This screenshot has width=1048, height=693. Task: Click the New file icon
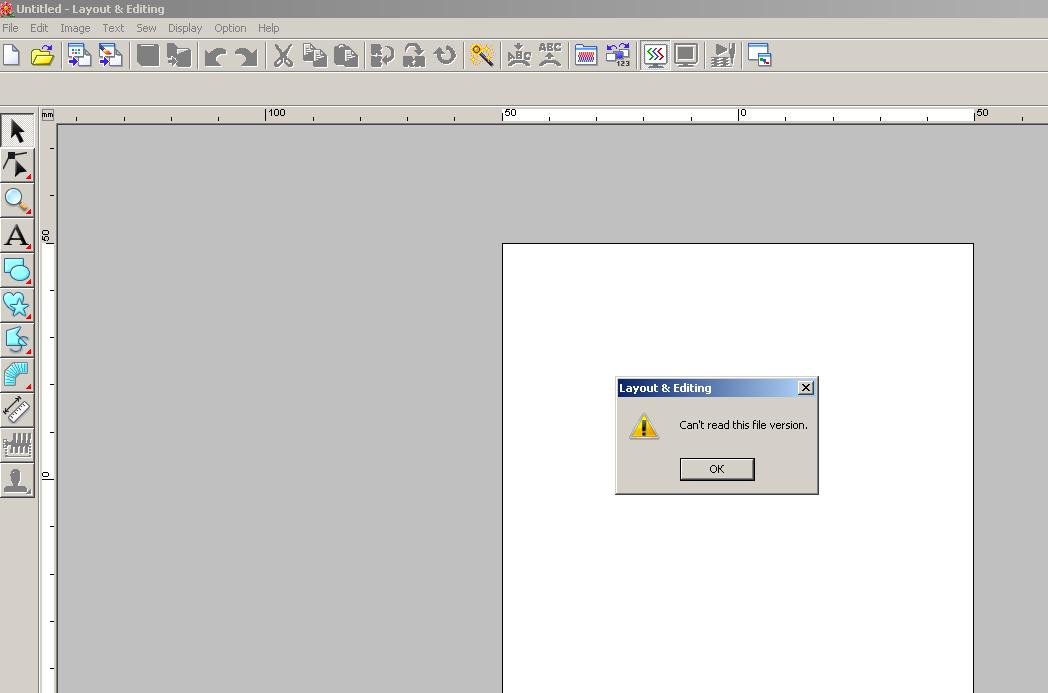12,56
